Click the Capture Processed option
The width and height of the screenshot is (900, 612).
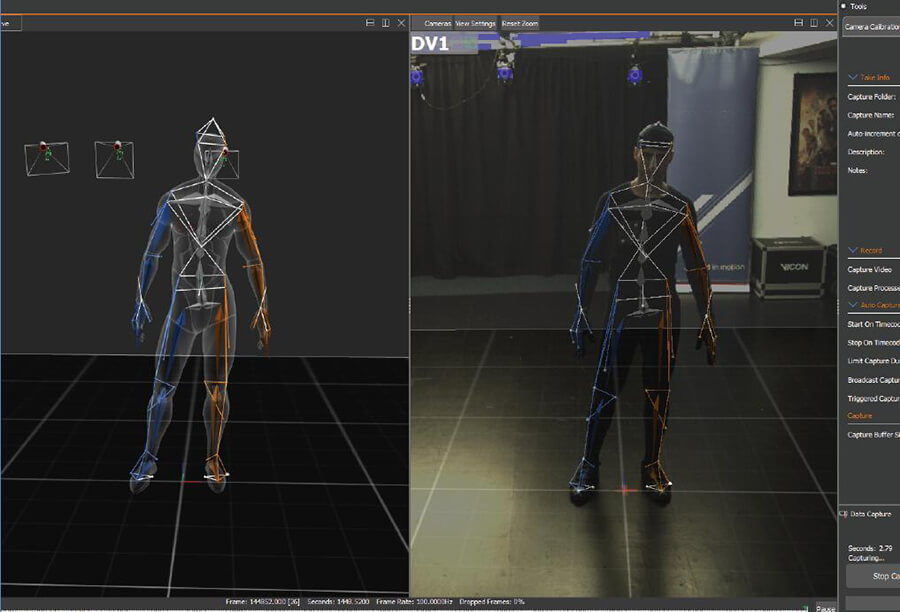(874, 288)
